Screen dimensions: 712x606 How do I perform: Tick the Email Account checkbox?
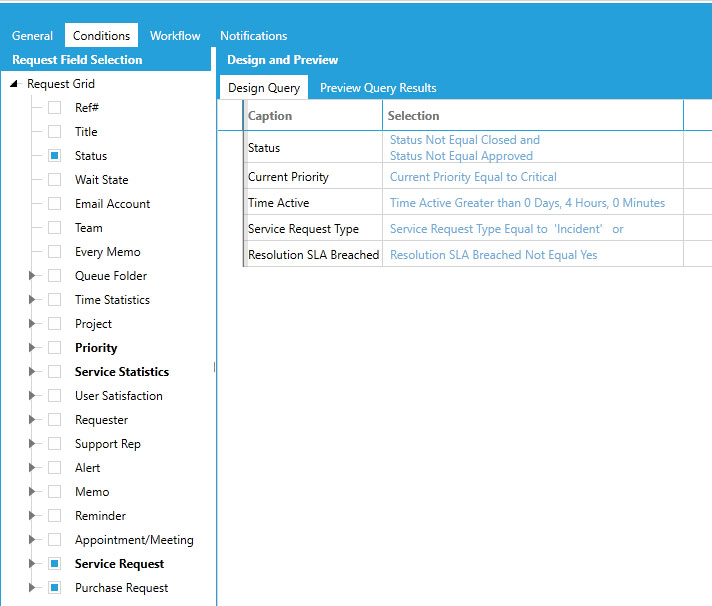click(54, 204)
